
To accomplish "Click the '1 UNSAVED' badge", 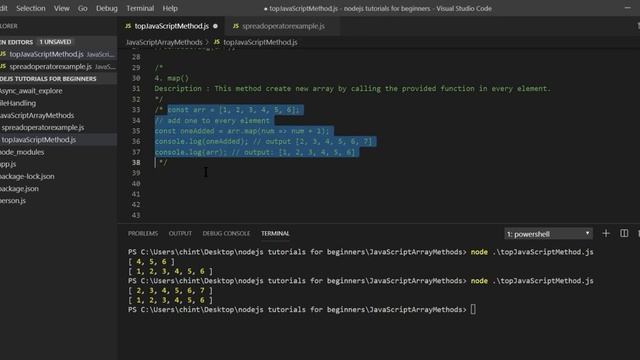I will 55,42.
